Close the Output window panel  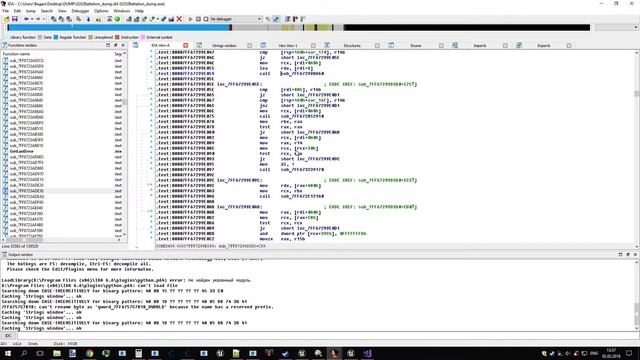coord(635,254)
